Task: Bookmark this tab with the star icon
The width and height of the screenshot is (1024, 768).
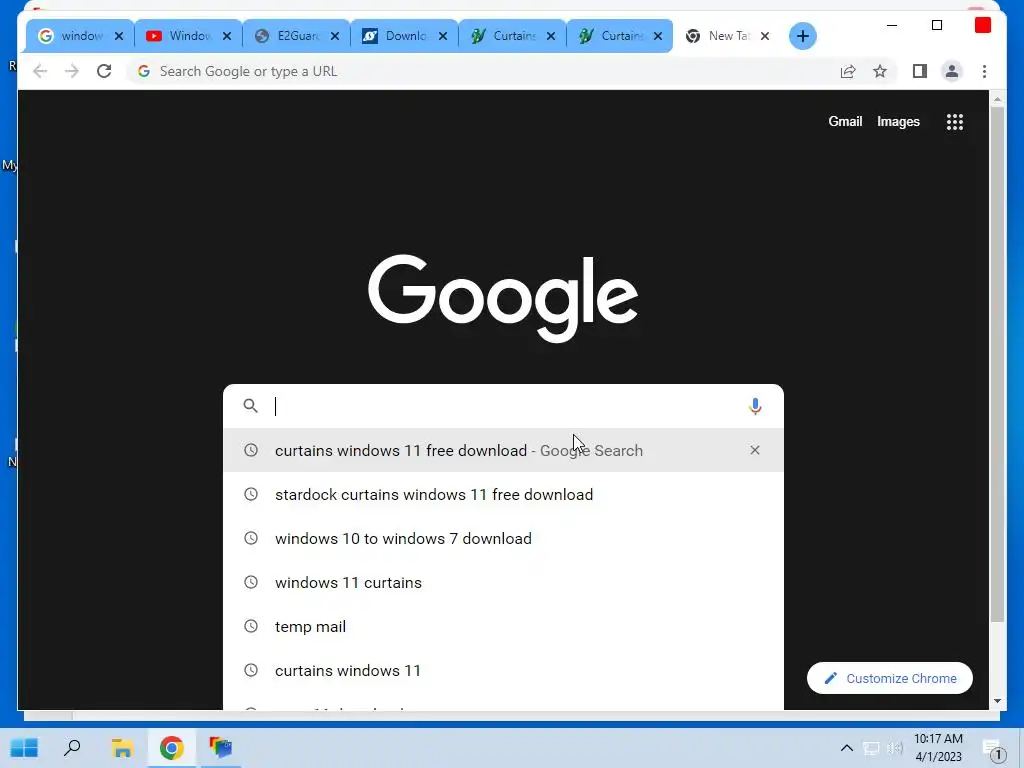Action: [x=880, y=71]
